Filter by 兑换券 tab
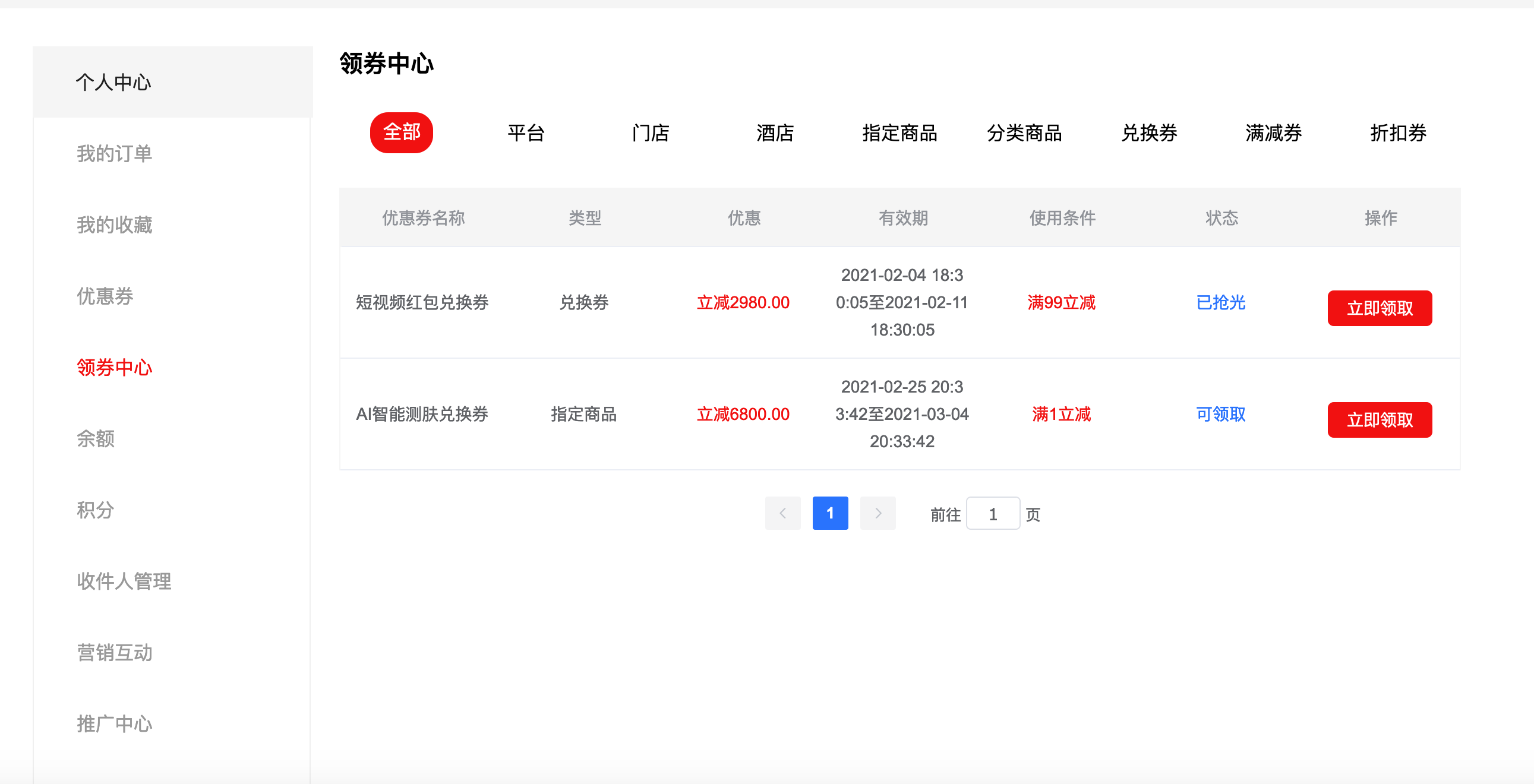1534x784 pixels. click(x=1148, y=132)
